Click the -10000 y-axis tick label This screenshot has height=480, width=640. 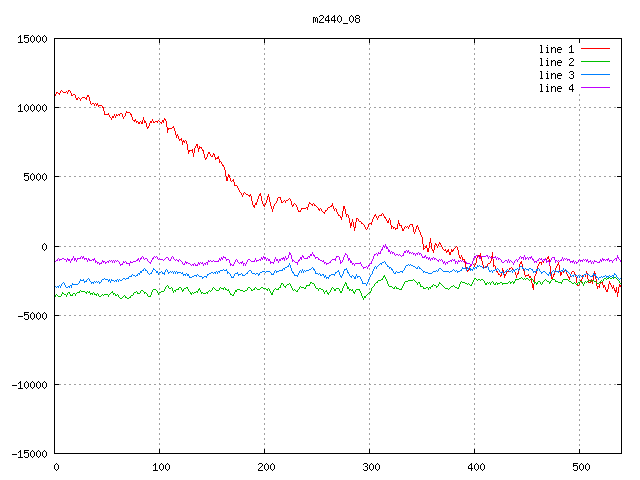tap(29, 384)
